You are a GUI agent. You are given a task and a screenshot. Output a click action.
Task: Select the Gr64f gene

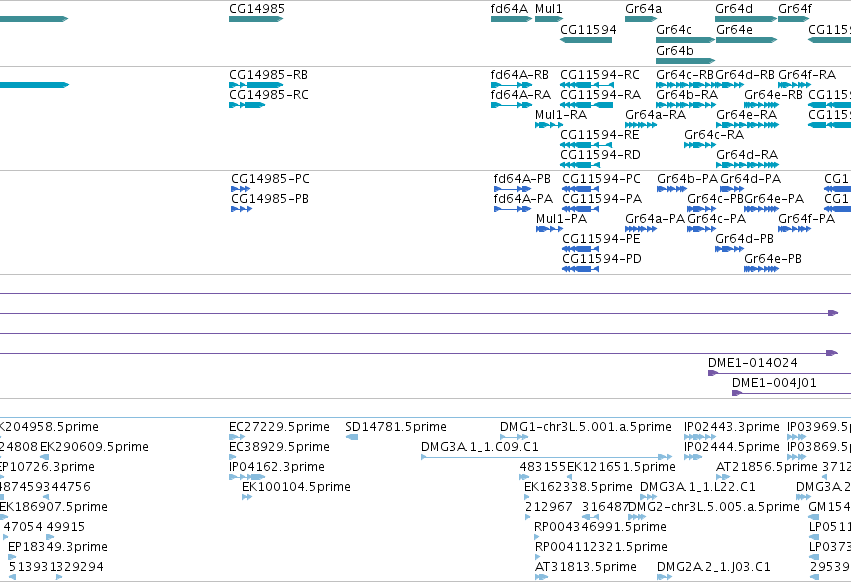pyautogui.click(x=793, y=19)
